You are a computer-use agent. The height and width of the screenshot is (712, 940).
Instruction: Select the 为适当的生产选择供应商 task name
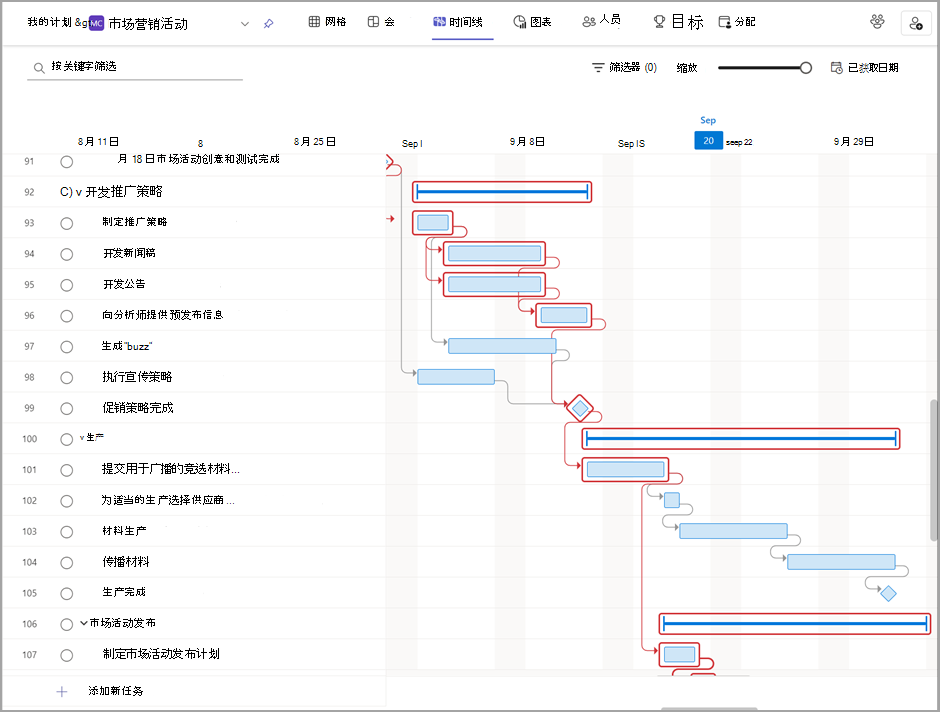pyautogui.click(x=168, y=500)
